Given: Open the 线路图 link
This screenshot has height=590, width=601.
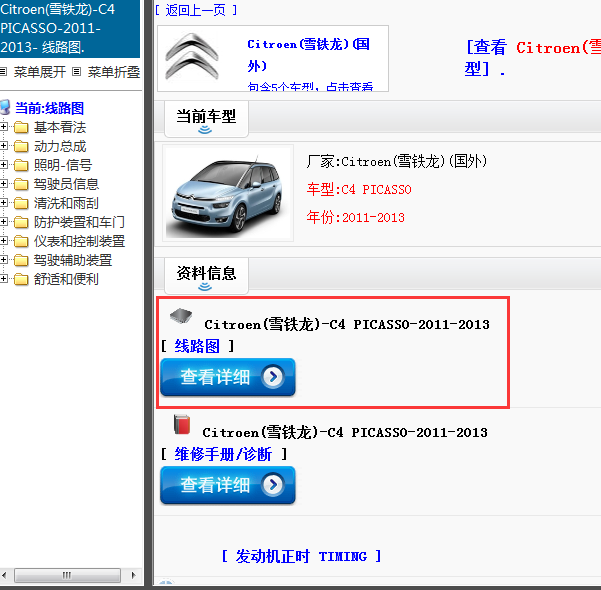Looking at the screenshot, I should point(197,346).
